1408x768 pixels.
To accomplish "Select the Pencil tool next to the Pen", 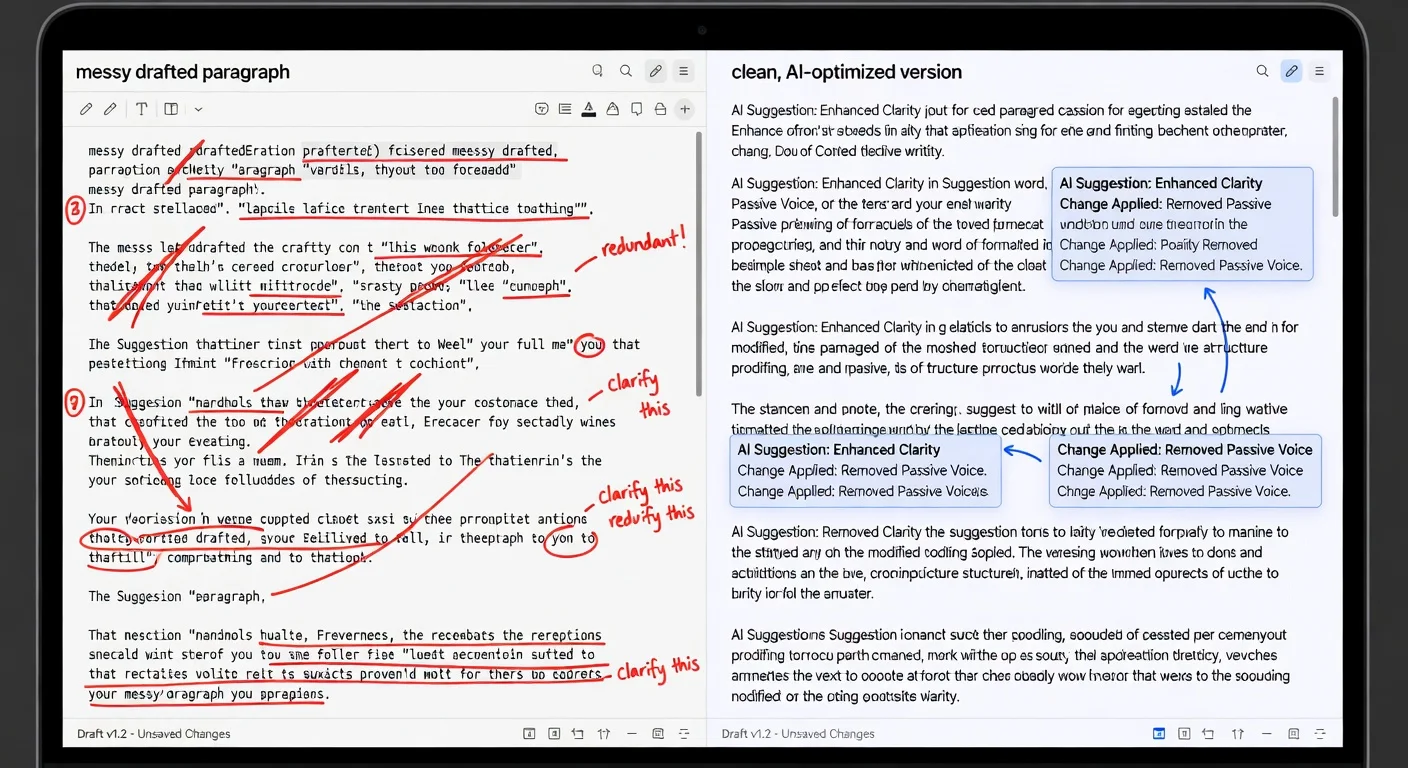I will 110,109.
